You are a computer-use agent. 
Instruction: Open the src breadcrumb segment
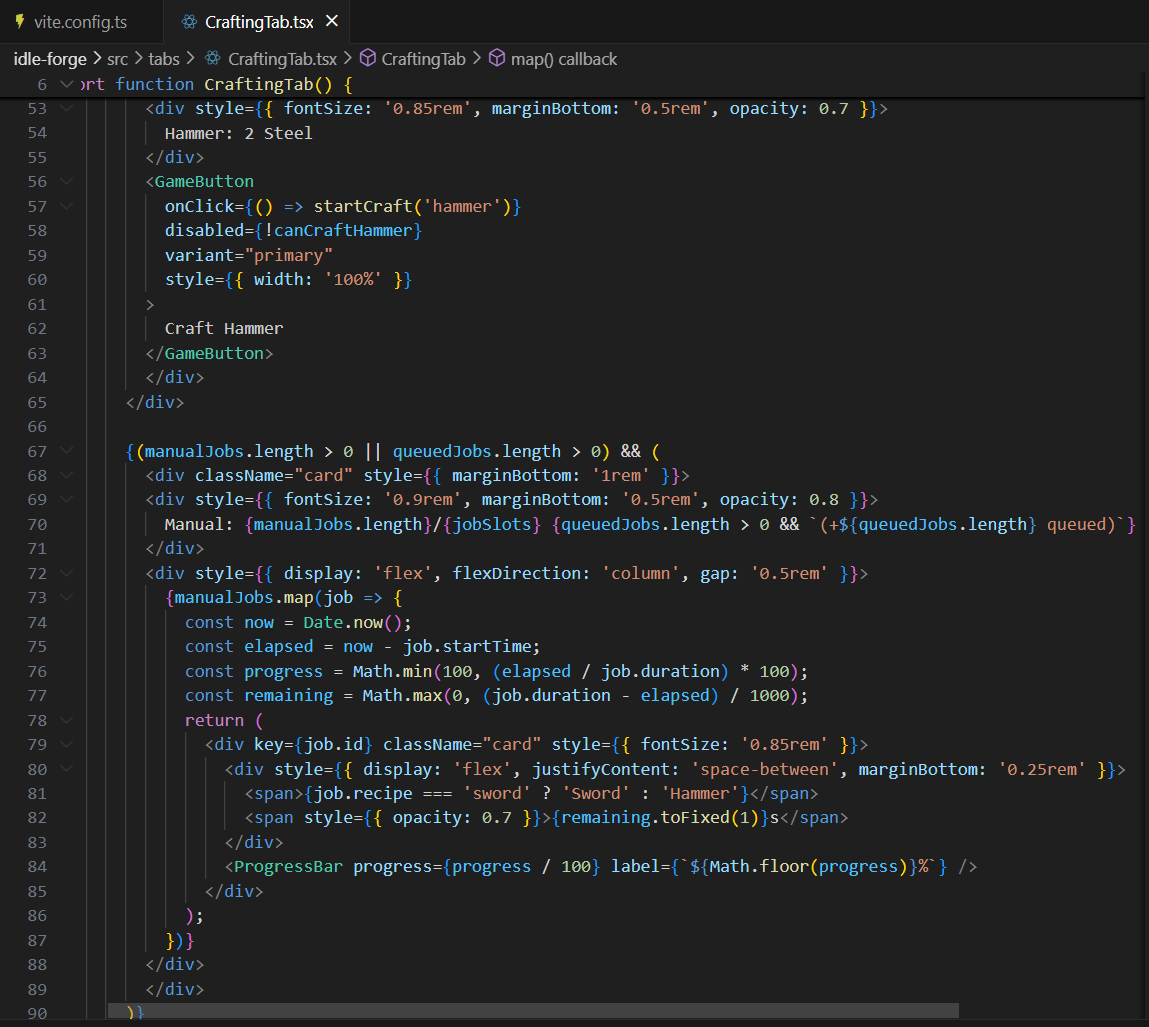[117, 59]
